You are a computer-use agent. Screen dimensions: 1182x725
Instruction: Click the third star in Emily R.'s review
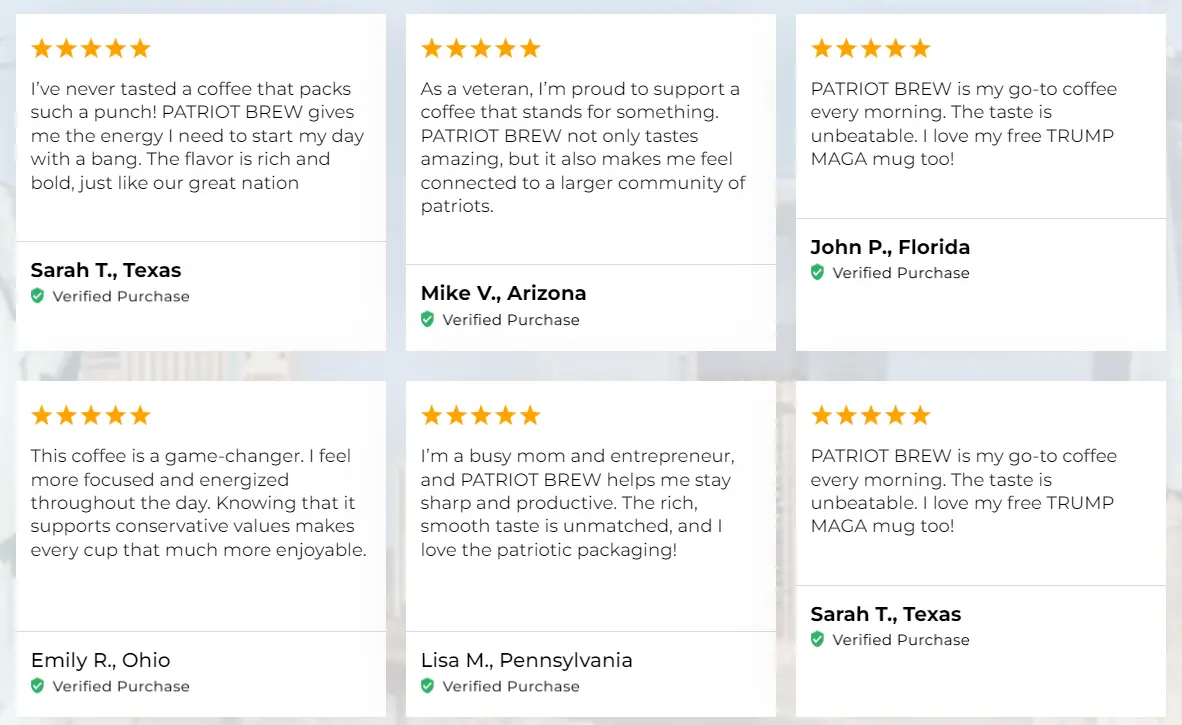pyautogui.click(x=91, y=415)
